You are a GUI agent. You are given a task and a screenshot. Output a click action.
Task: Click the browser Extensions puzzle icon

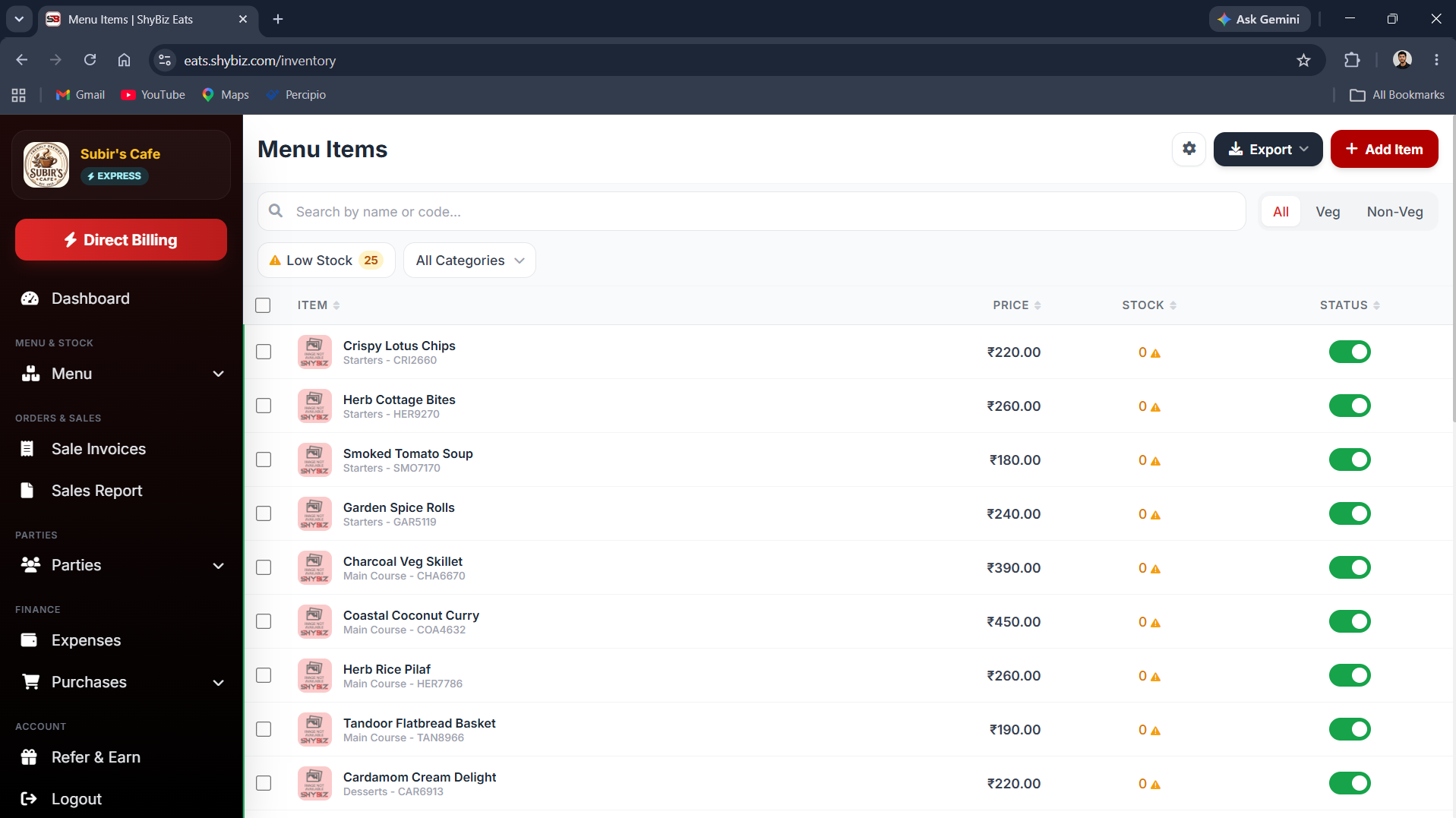(1352, 60)
